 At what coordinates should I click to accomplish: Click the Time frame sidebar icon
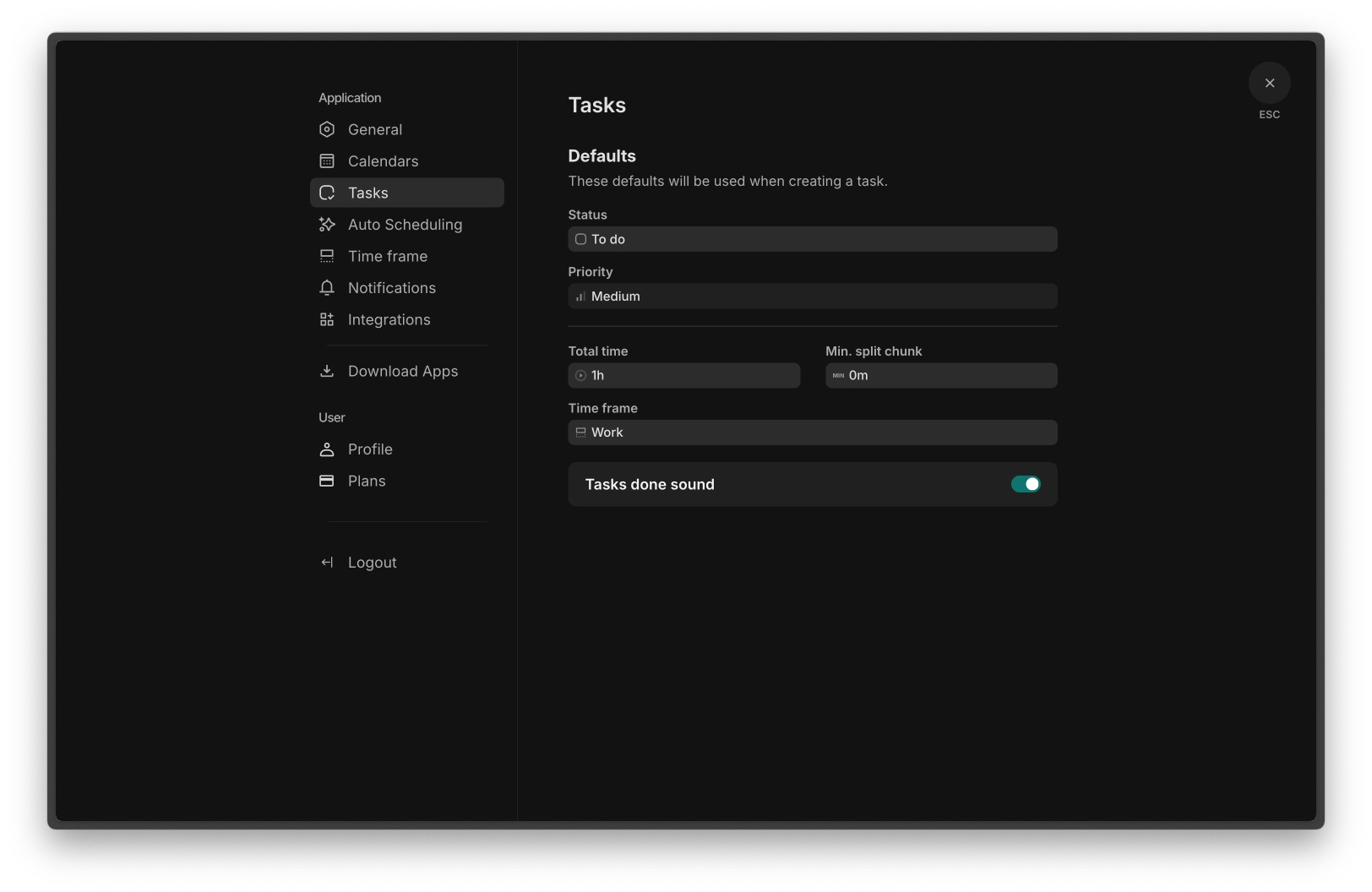tap(327, 256)
